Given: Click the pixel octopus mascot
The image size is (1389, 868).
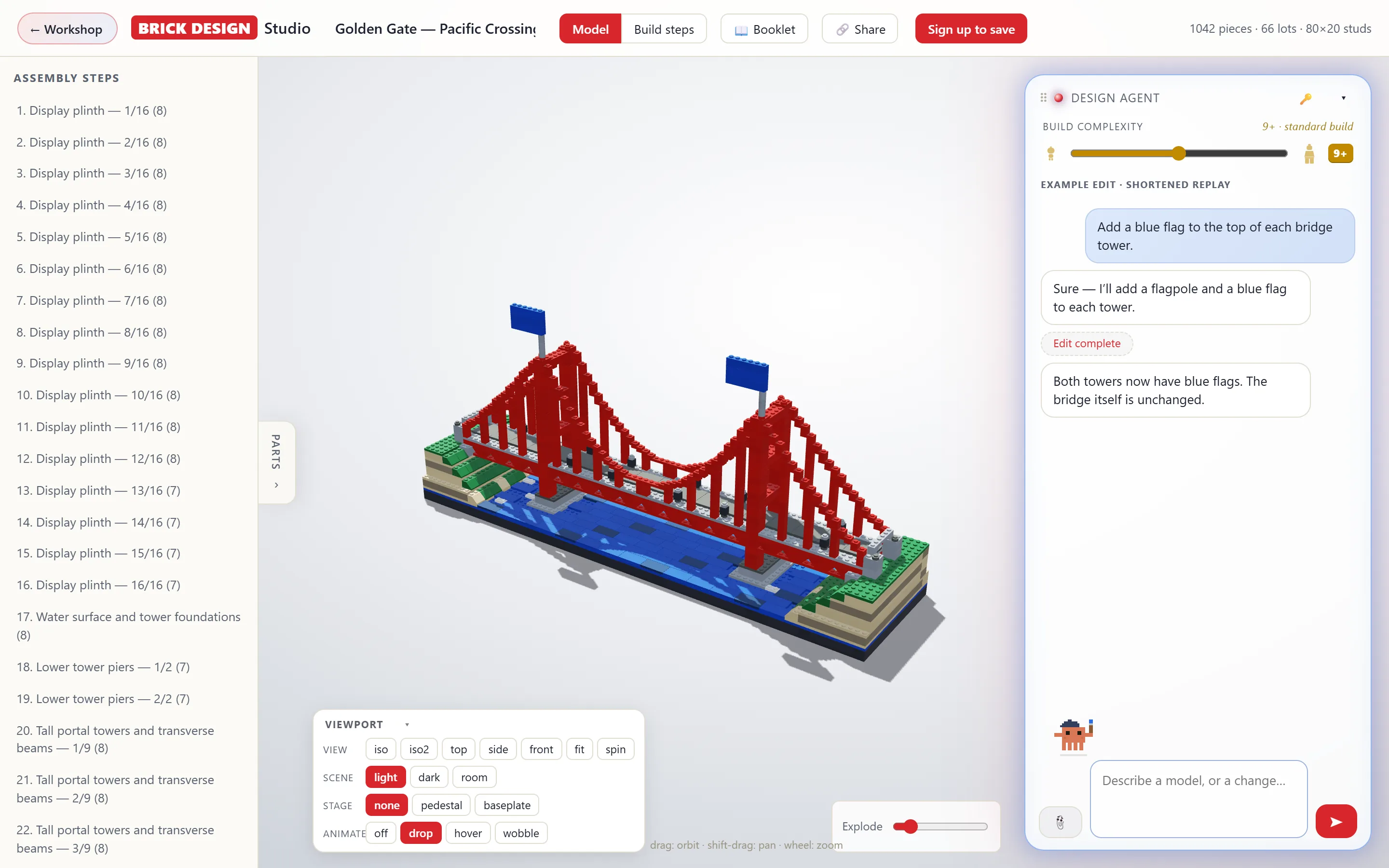Looking at the screenshot, I should pyautogui.click(x=1073, y=735).
